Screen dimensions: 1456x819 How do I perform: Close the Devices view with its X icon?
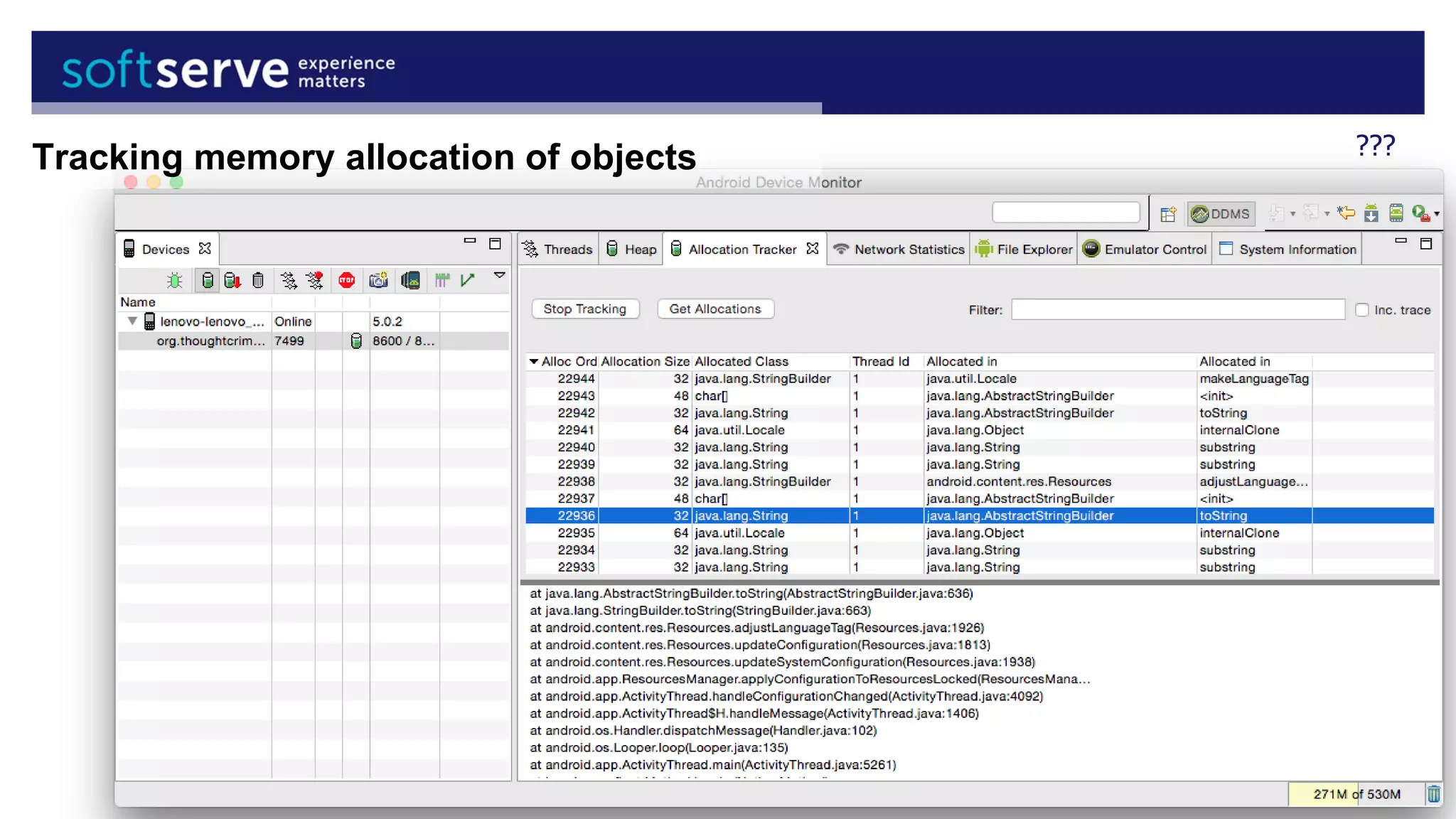(x=205, y=249)
